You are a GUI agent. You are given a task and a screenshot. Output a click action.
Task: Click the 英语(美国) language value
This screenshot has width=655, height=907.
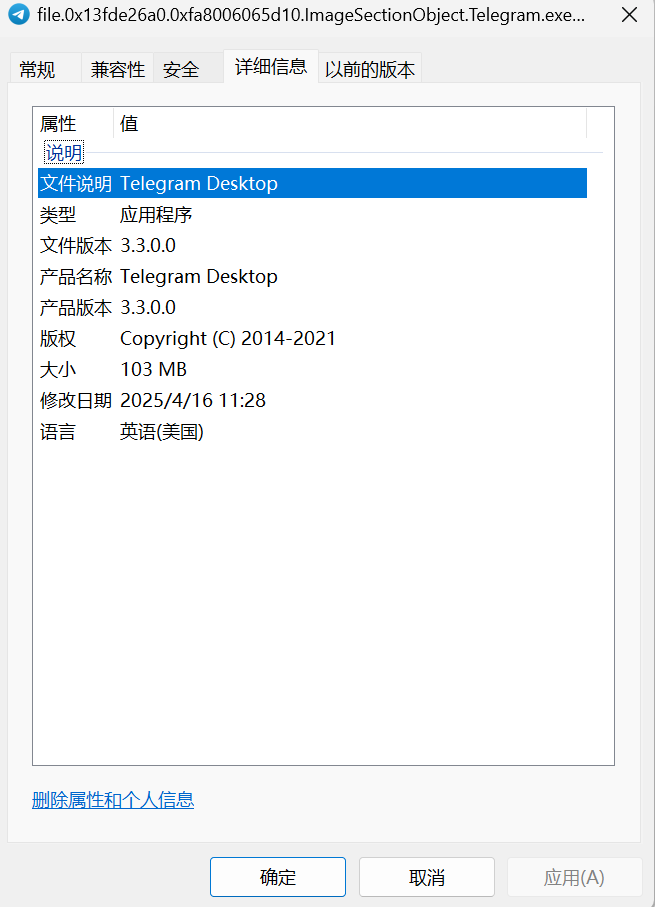161,432
